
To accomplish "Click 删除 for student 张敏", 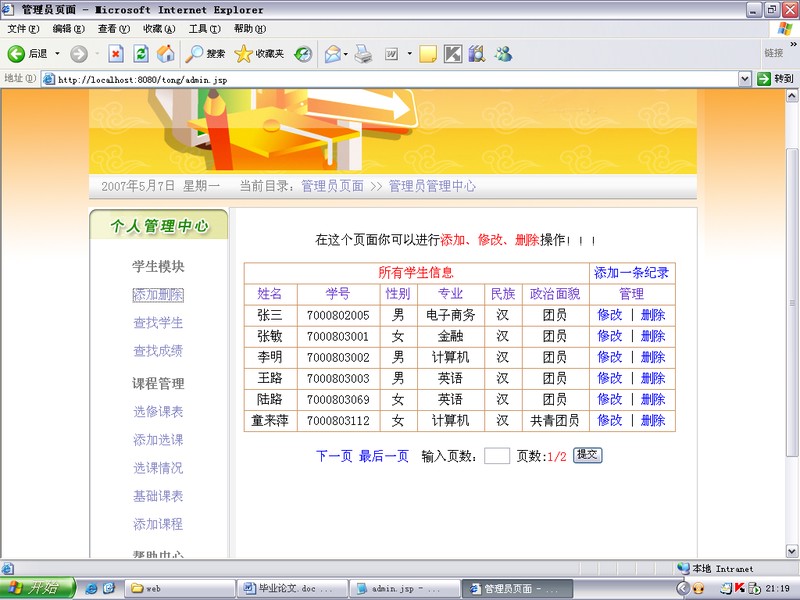I will tap(653, 336).
